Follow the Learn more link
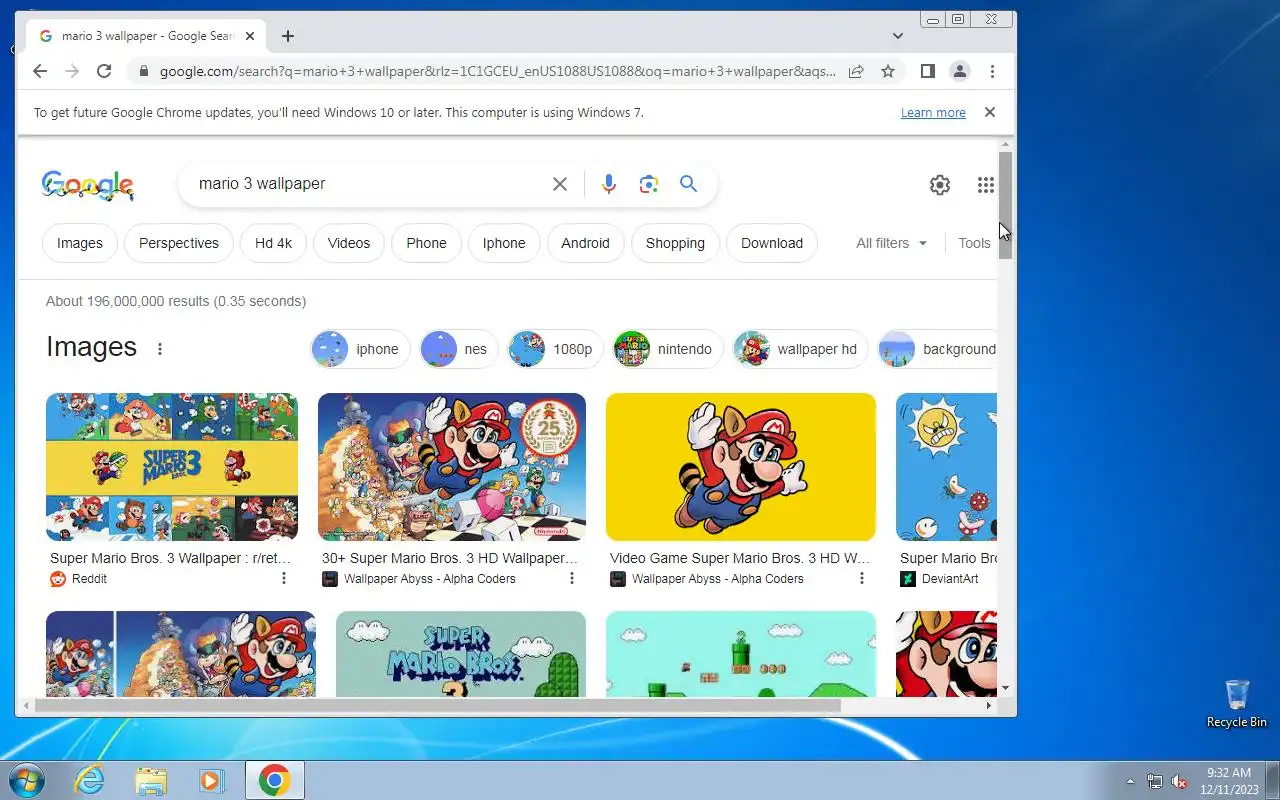1280x800 pixels. coord(933,113)
